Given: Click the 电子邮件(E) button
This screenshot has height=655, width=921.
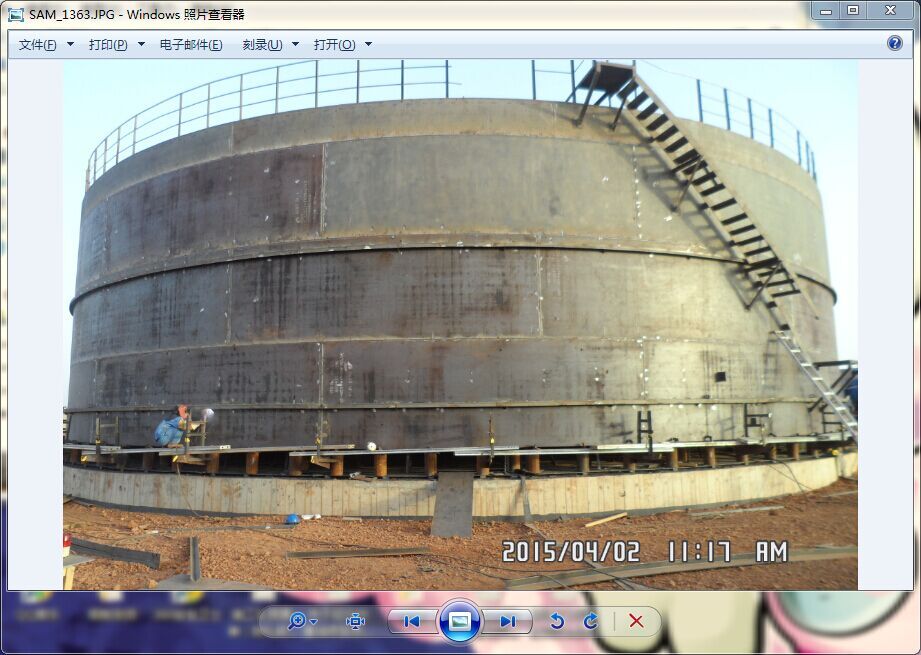Looking at the screenshot, I should (x=191, y=45).
